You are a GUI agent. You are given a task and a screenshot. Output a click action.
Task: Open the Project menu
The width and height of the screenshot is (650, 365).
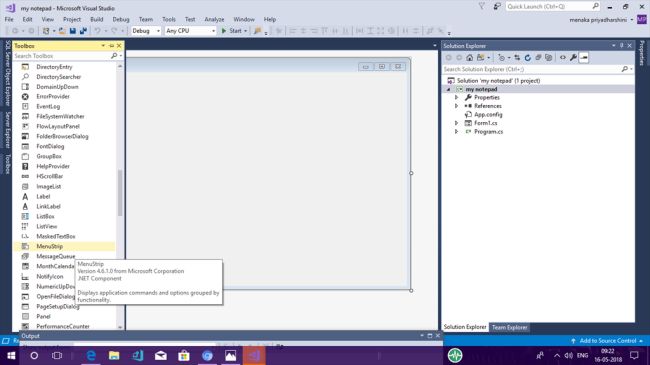pos(72,19)
